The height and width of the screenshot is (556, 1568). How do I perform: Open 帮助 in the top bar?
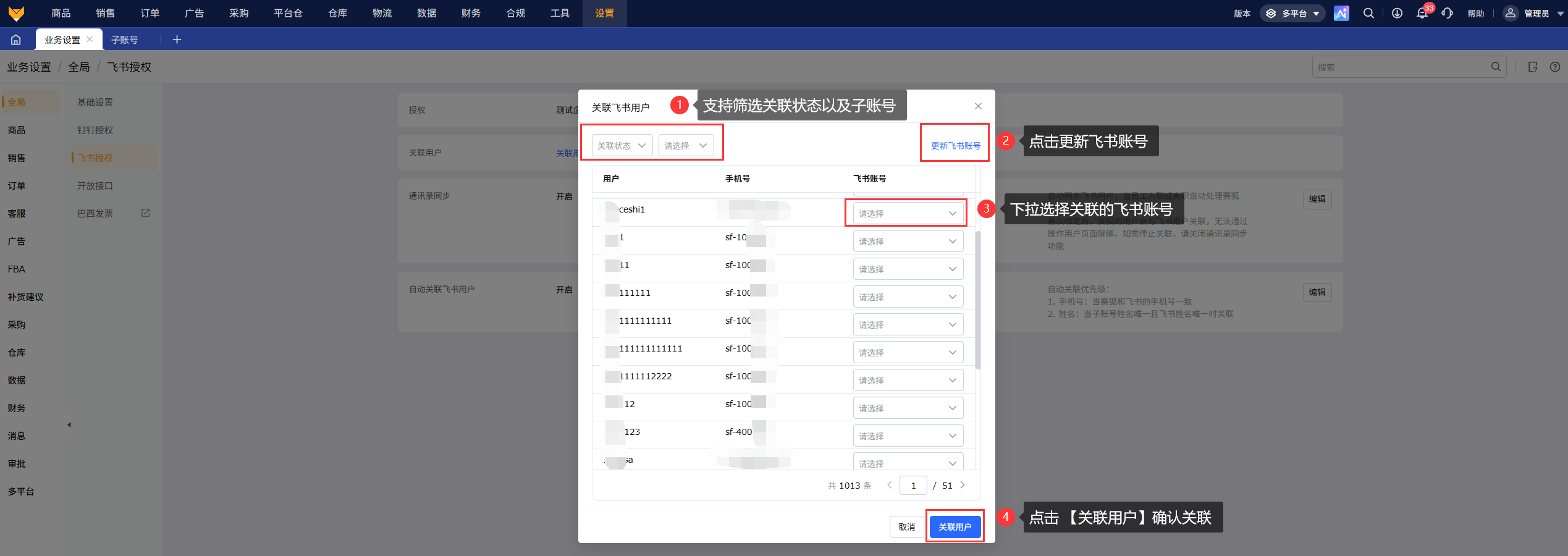[1476, 14]
